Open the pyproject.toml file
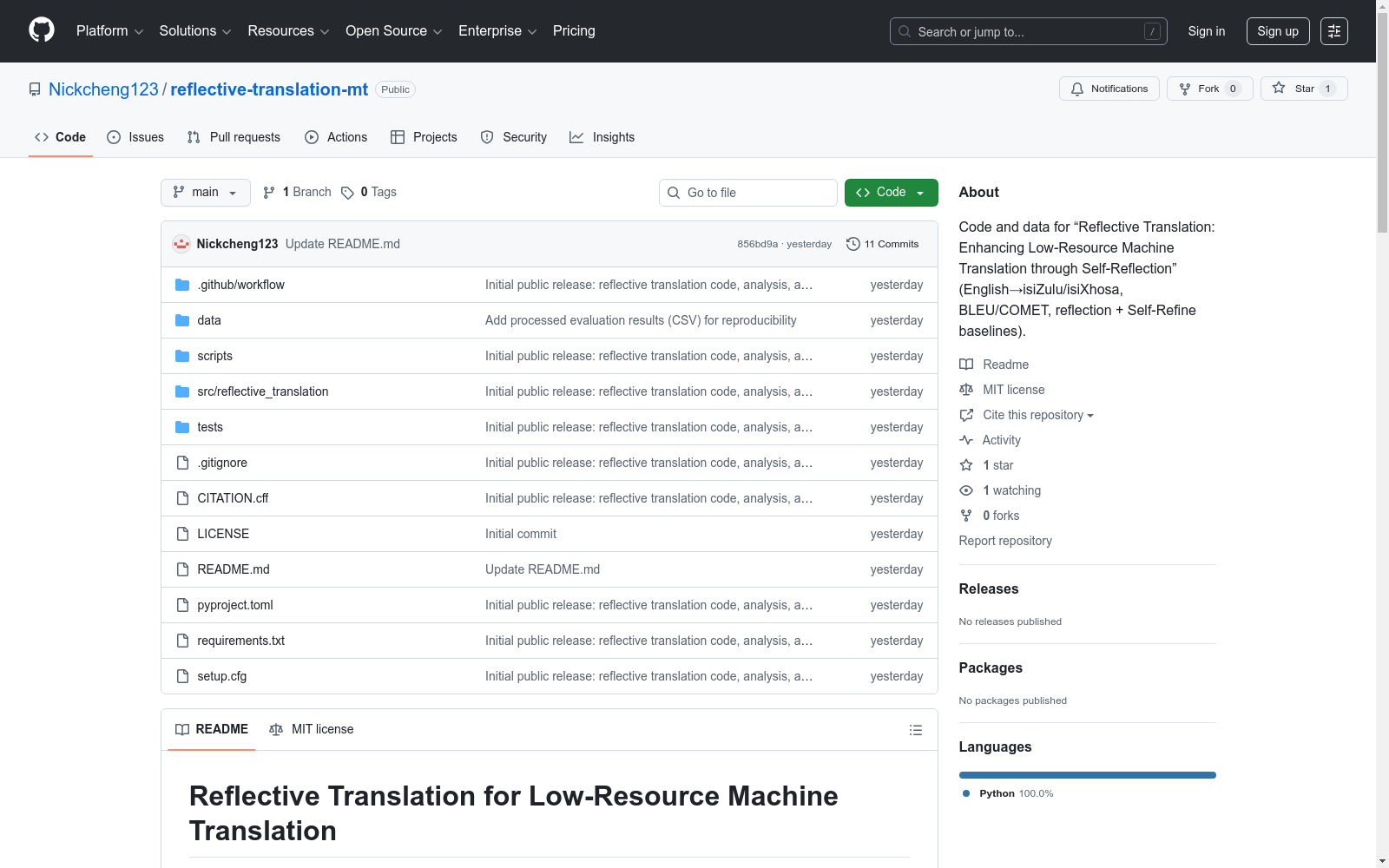The width and height of the screenshot is (1389, 868). [x=235, y=605]
